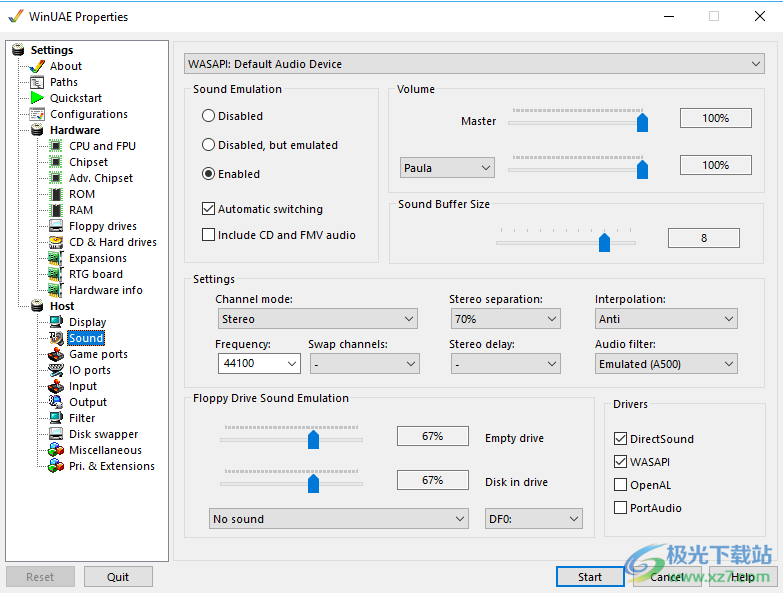
Task: Click the Start button
Action: click(590, 577)
